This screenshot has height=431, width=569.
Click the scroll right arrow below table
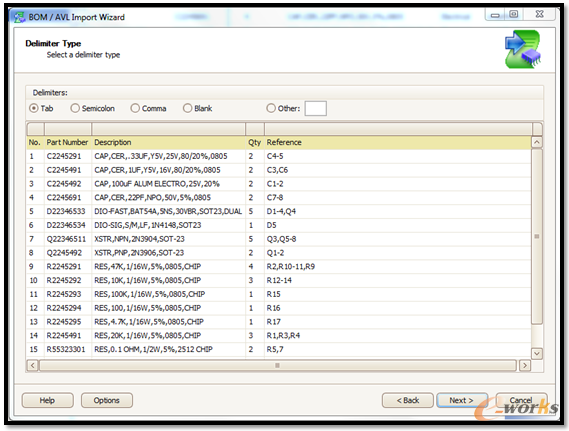pos(525,365)
